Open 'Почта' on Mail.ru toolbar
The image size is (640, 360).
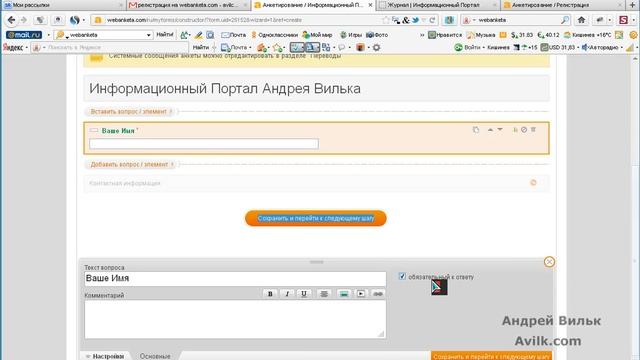pos(233,35)
